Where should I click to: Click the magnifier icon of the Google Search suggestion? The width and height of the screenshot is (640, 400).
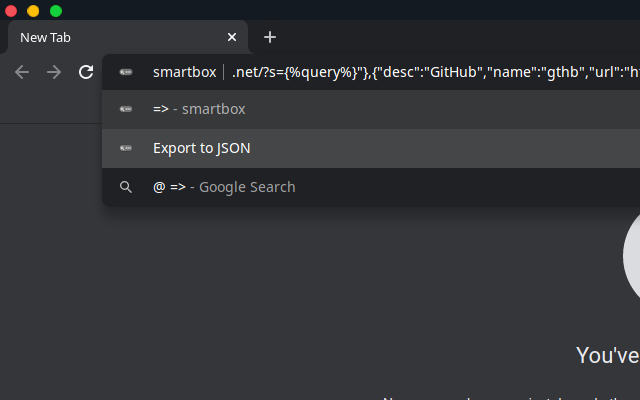126,187
